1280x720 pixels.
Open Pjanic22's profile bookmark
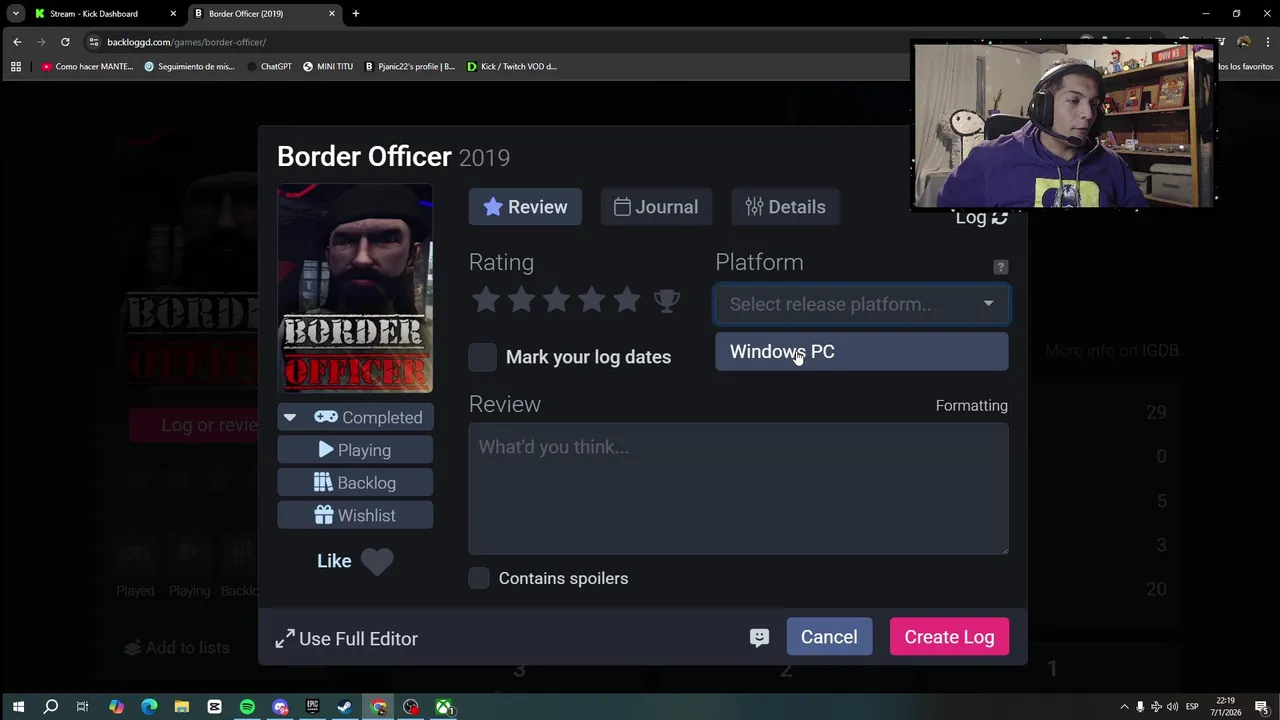pyautogui.click(x=409, y=67)
